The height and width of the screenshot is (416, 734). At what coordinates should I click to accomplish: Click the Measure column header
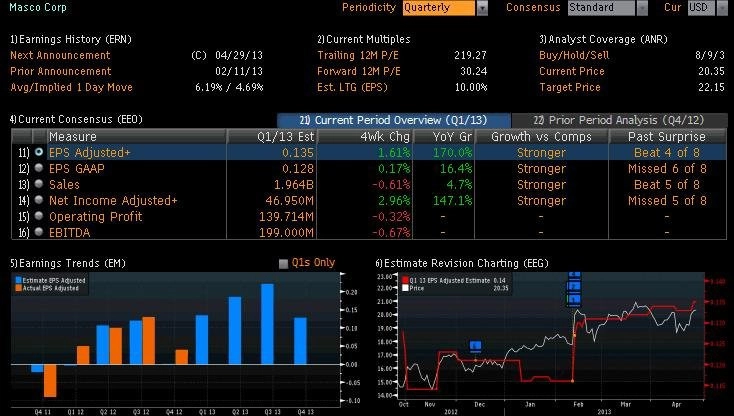pos(137,137)
